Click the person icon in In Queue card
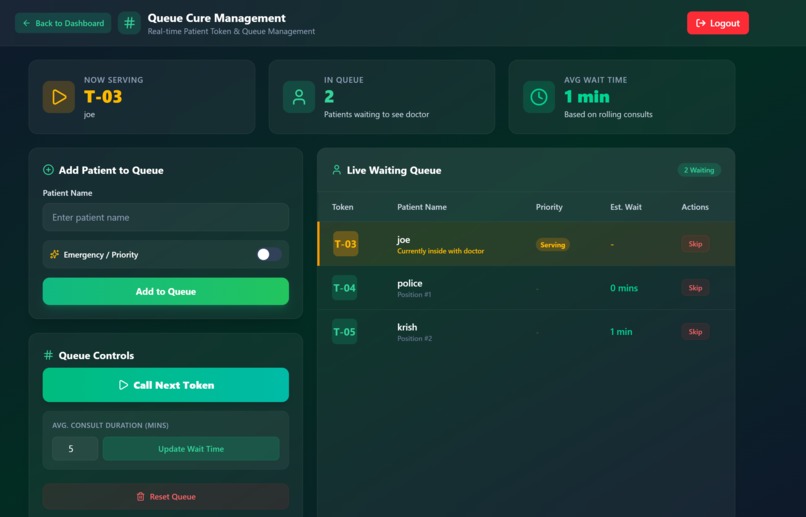 (x=299, y=97)
